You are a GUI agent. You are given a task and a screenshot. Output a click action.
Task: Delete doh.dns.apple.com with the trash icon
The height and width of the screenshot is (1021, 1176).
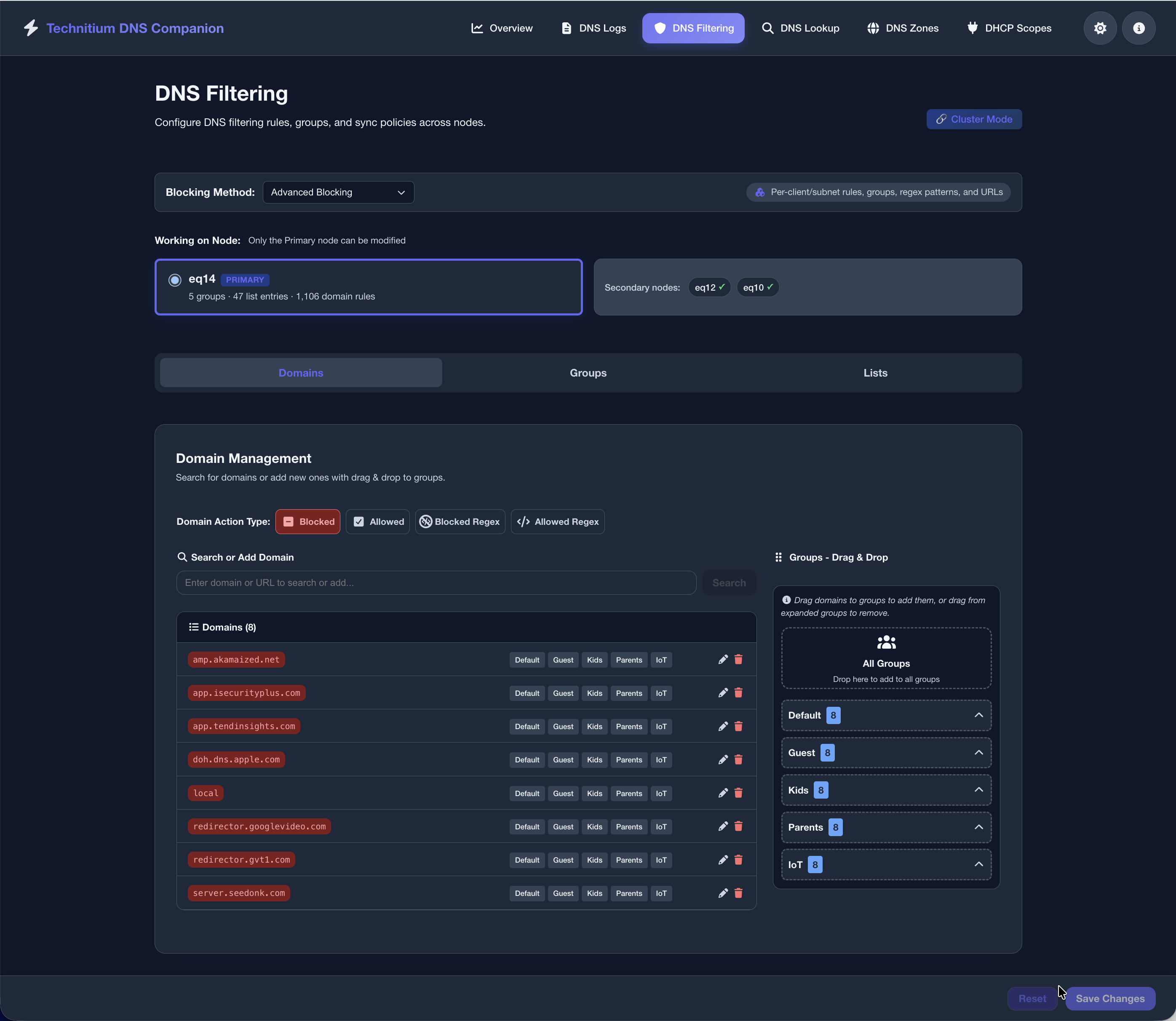tap(738, 759)
